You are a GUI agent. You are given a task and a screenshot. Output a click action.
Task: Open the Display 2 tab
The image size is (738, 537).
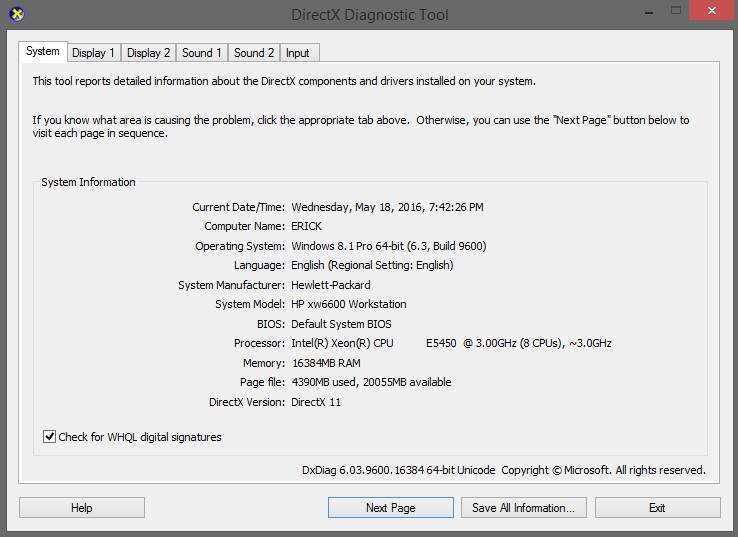[x=148, y=52]
